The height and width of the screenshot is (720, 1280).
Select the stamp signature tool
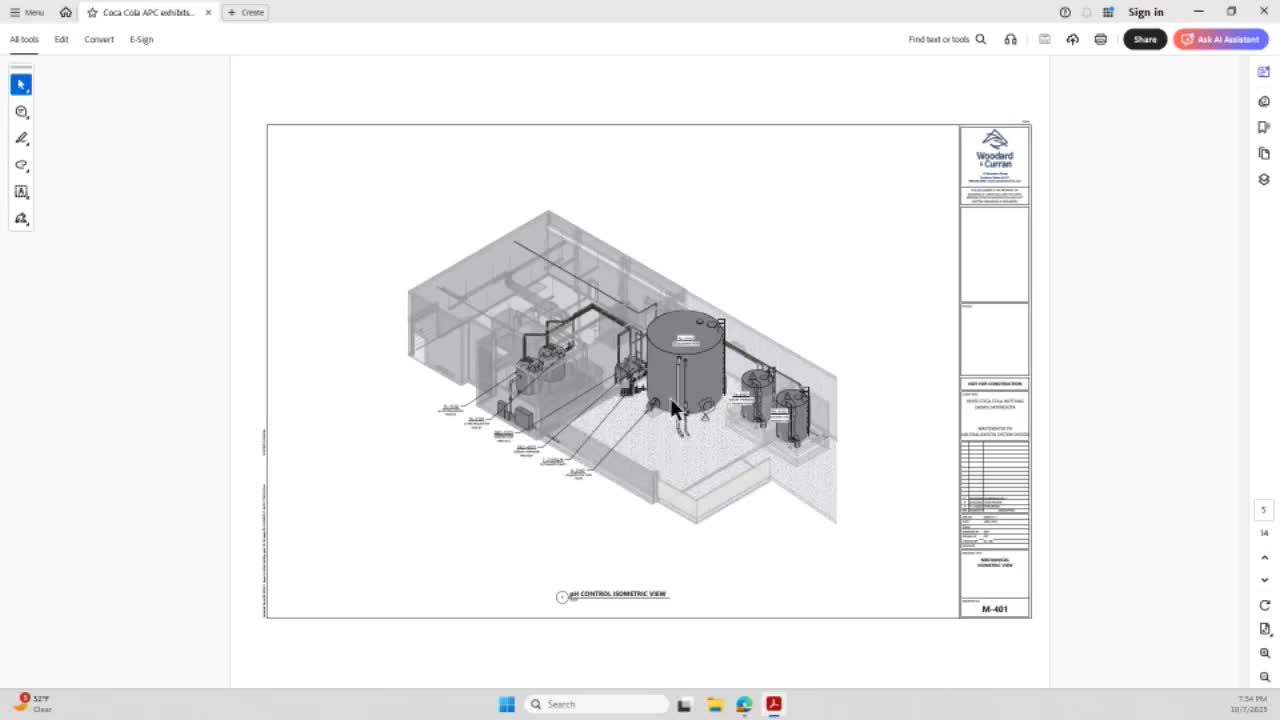(21, 219)
